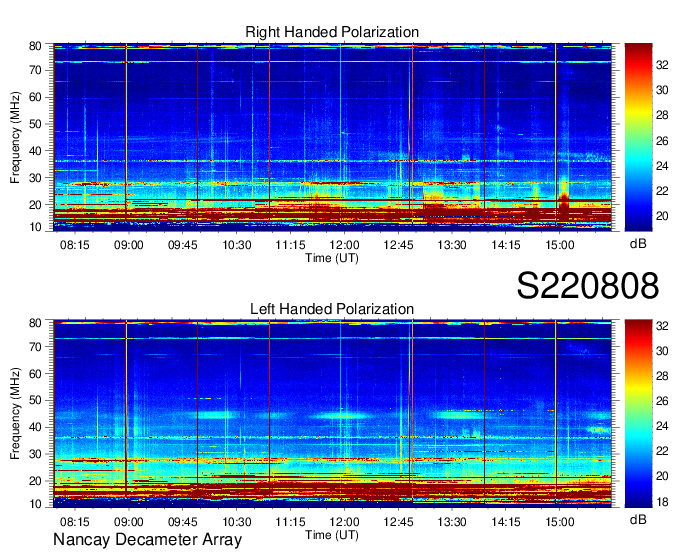Click the 28 dB label on the top color bar
The width and height of the screenshot is (680, 552).
pyautogui.click(x=662, y=115)
